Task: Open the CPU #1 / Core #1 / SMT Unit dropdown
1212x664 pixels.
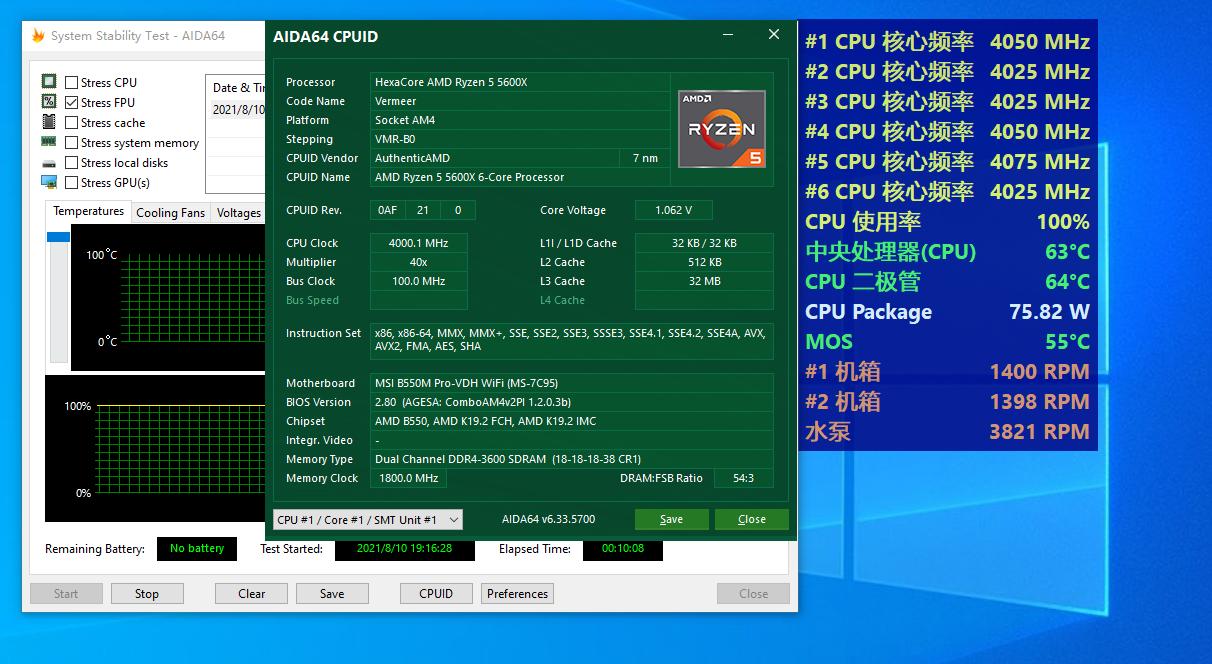Action: 368,519
